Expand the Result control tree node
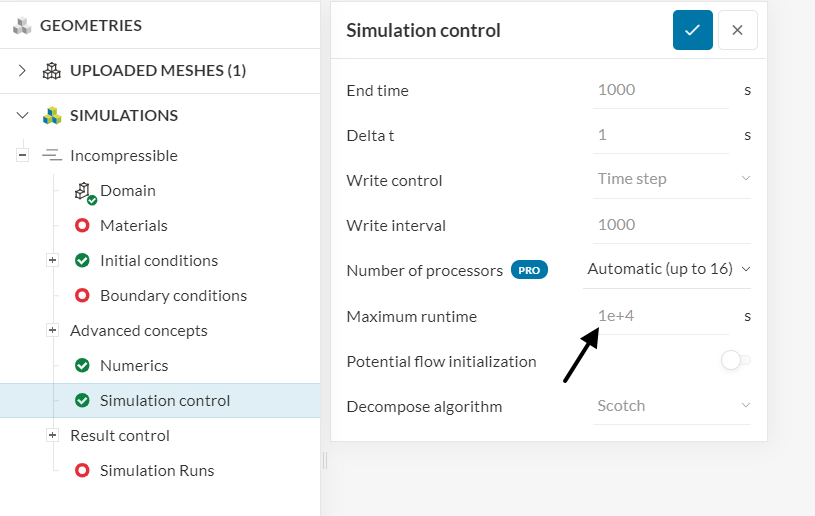Image resolution: width=815 pixels, height=516 pixels. pos(52,435)
